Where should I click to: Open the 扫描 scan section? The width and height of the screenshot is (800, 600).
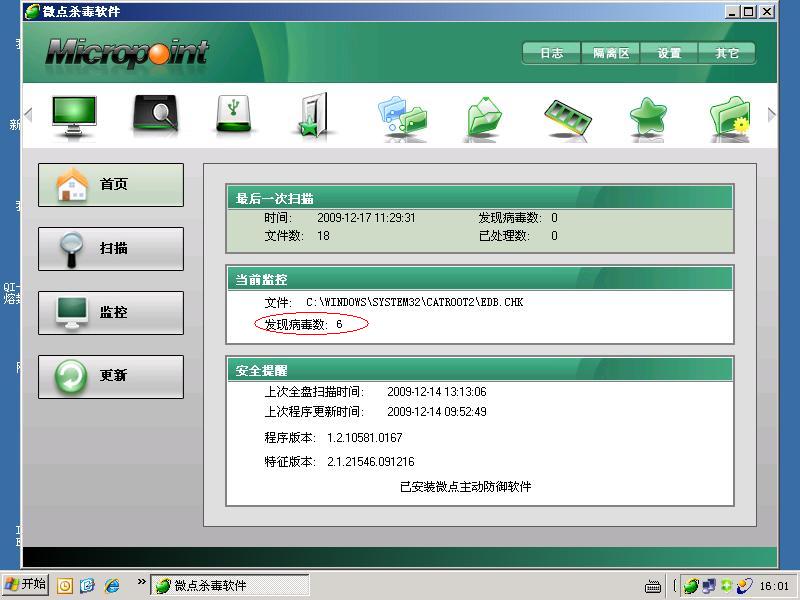(111, 249)
